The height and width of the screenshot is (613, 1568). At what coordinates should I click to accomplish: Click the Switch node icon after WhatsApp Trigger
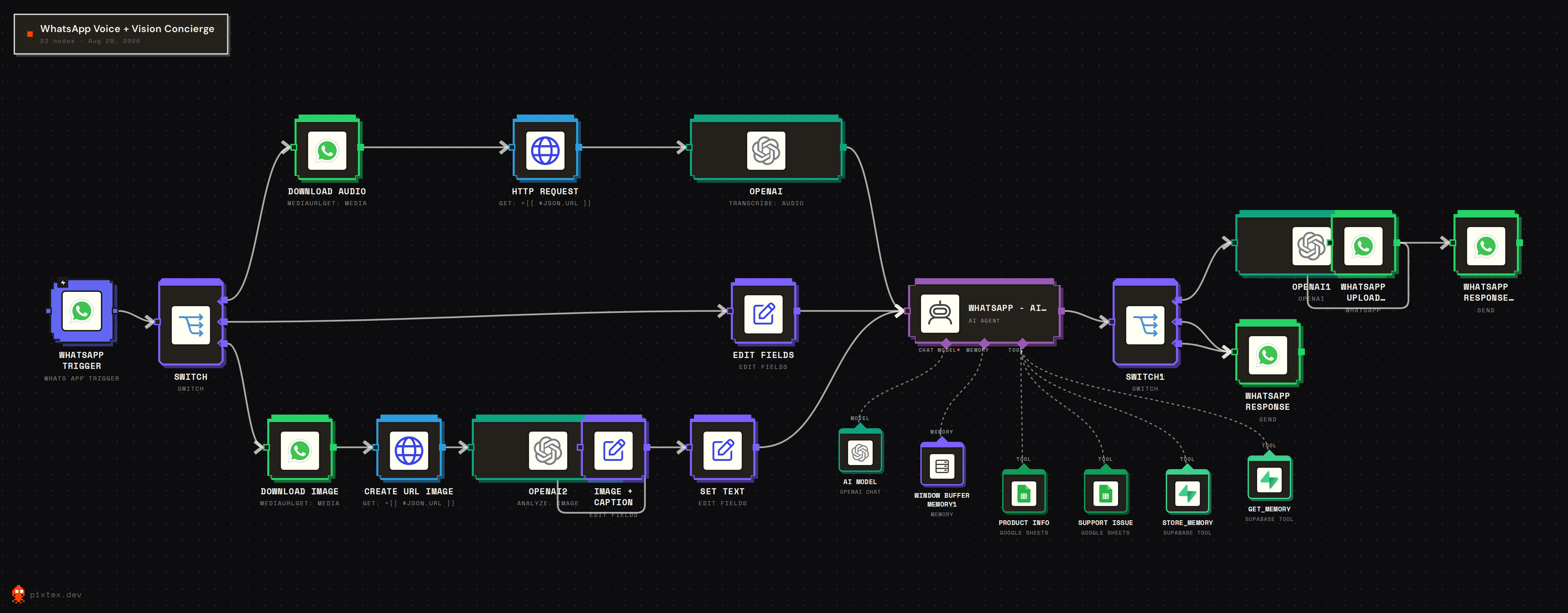[191, 325]
